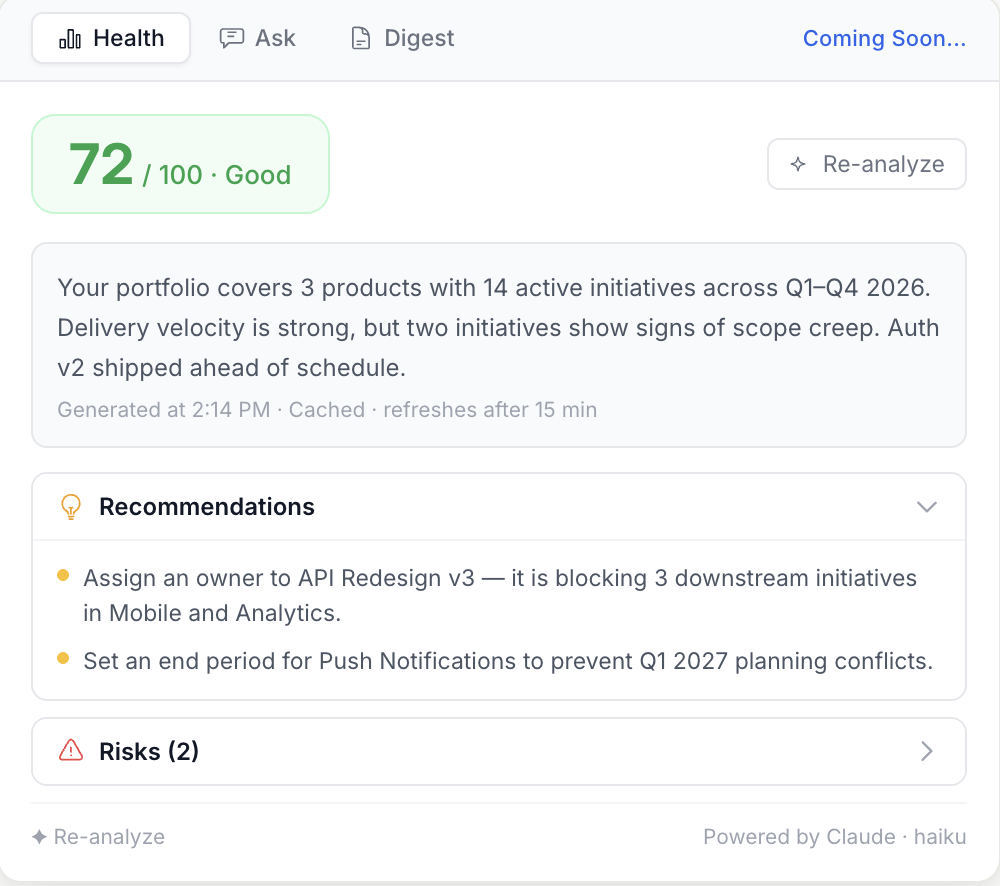The width and height of the screenshot is (1000, 886).
Task: Click the Generated at 2:14 PM timestamp
Action: click(163, 409)
